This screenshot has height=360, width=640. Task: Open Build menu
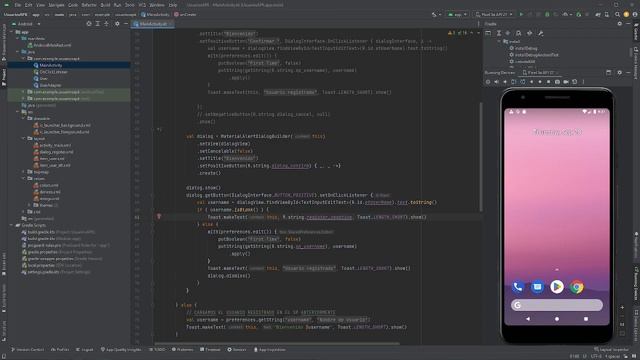pyautogui.click(x=105, y=5)
